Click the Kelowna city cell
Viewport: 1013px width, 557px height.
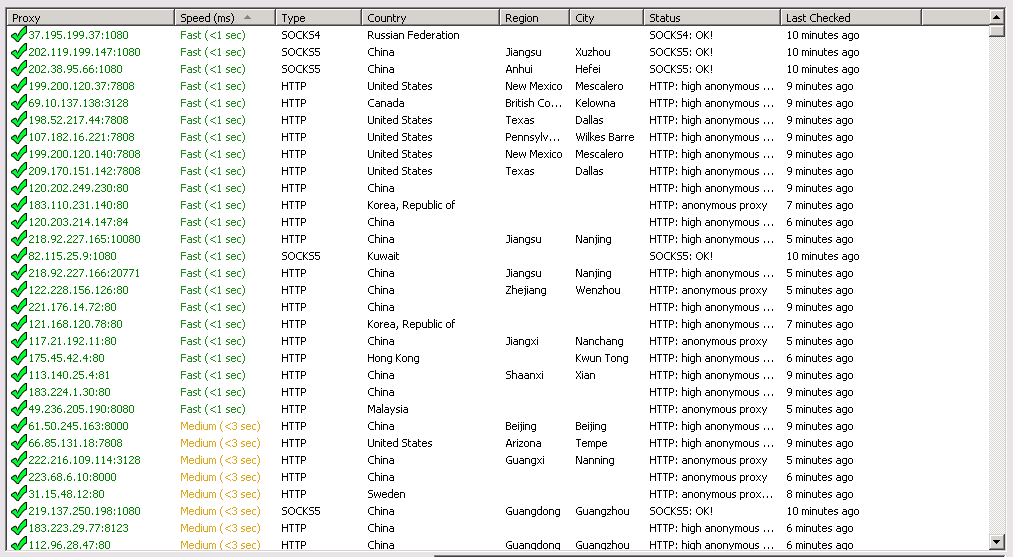coord(595,103)
